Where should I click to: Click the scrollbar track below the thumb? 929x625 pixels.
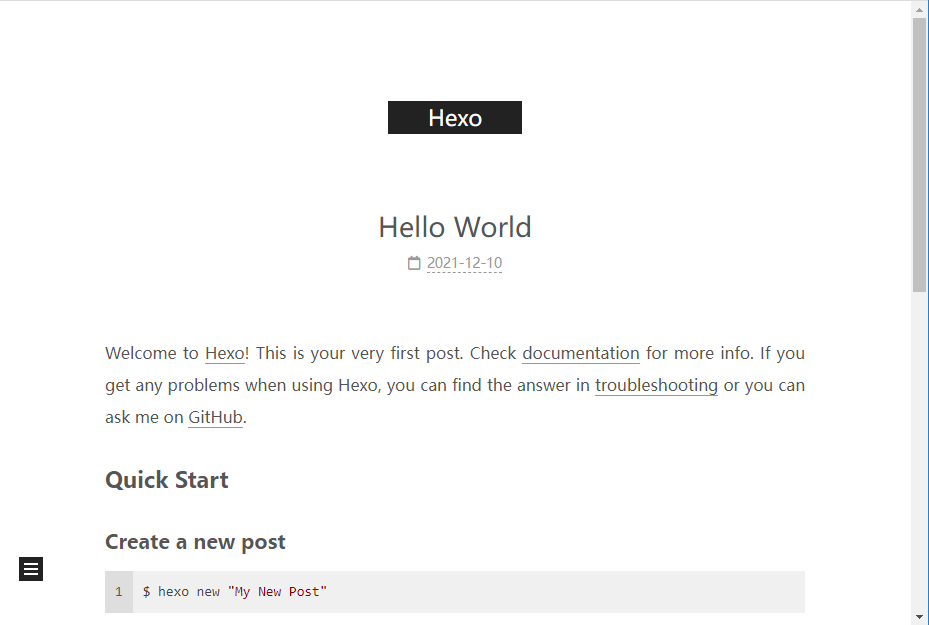click(x=920, y=450)
